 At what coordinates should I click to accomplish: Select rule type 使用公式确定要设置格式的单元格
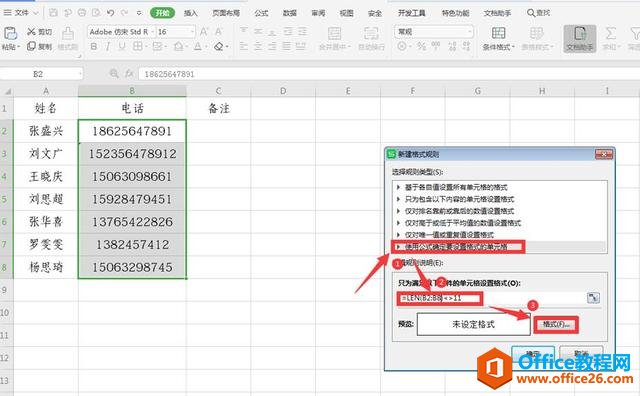(x=499, y=247)
